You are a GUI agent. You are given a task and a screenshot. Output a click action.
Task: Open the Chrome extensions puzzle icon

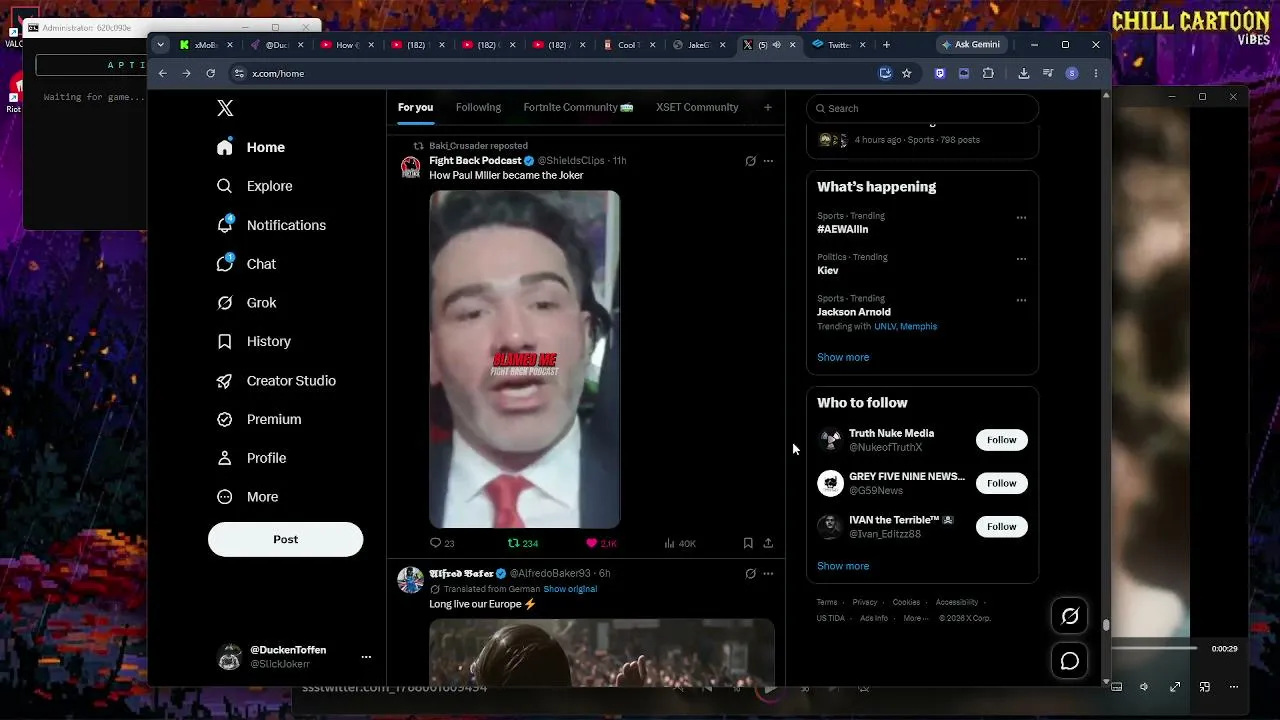click(988, 73)
